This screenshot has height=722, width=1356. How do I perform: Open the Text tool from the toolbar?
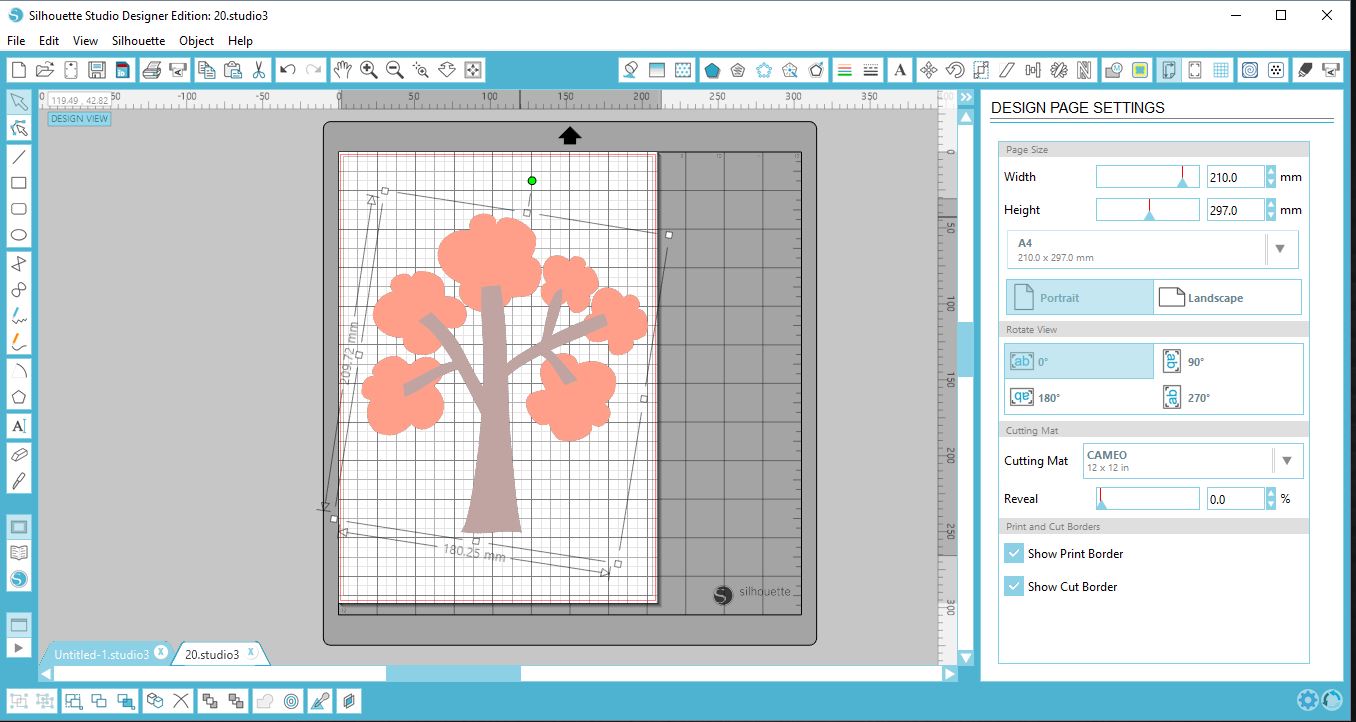(x=899, y=69)
